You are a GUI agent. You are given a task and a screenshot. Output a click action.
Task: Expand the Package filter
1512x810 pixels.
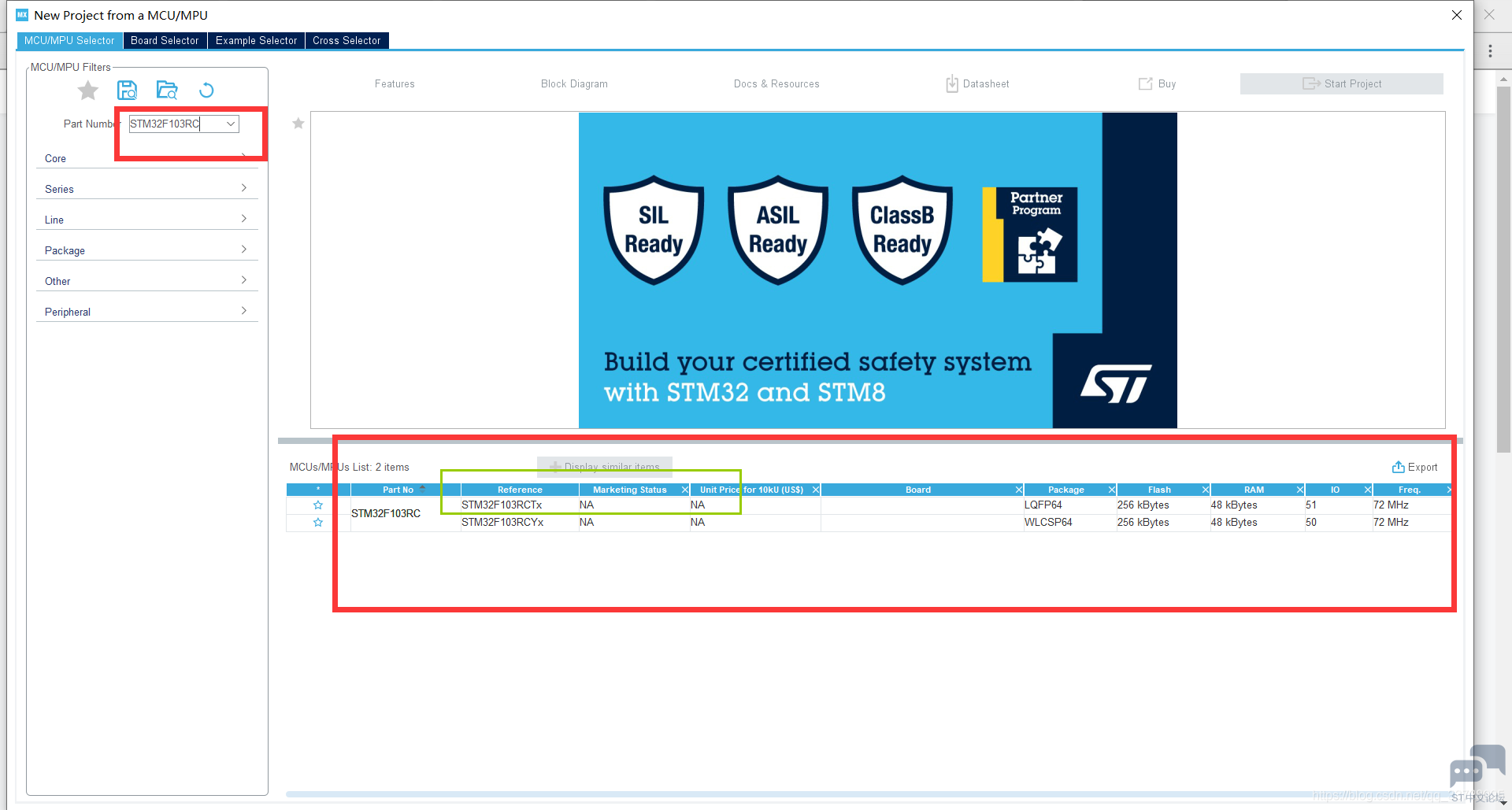(x=146, y=250)
